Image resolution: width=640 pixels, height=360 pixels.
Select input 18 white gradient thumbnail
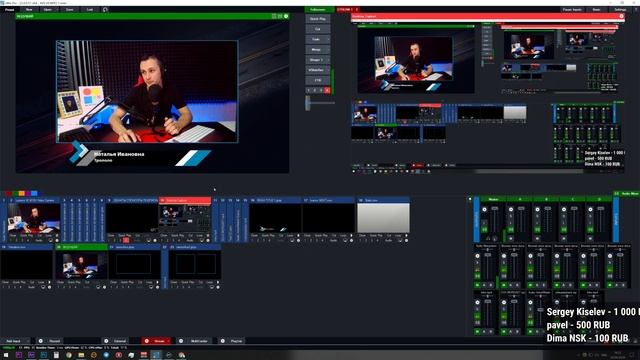(383, 218)
